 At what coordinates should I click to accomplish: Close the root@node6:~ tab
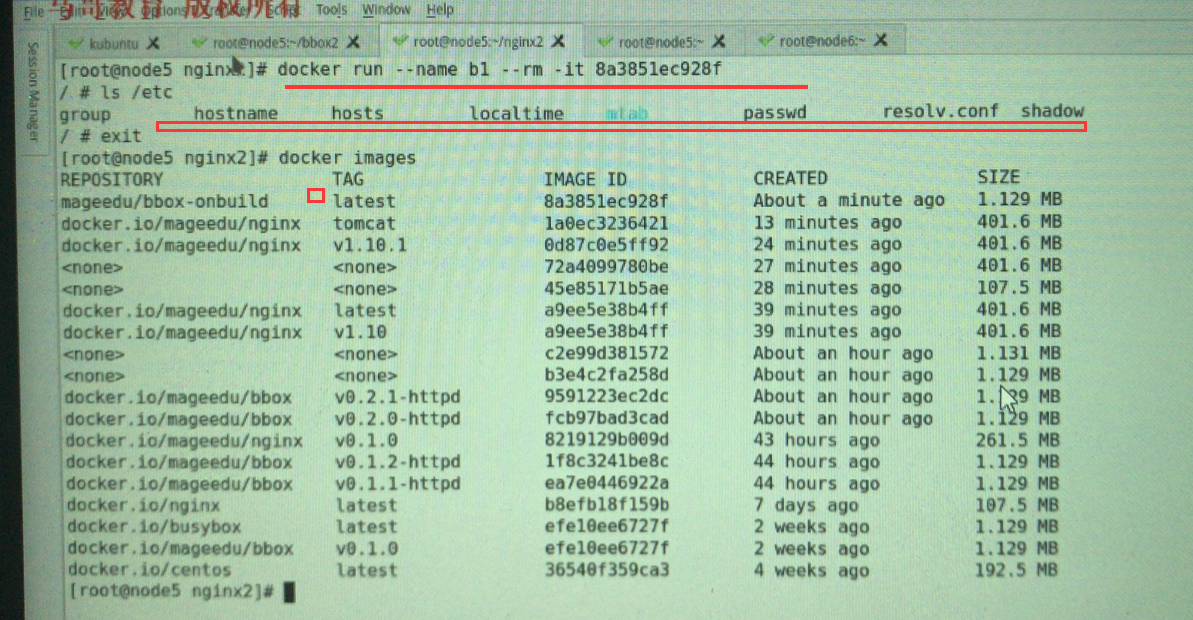tap(881, 40)
